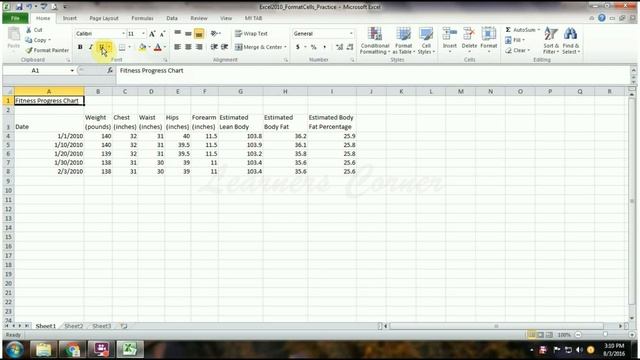Toggle Italic formatting
This screenshot has width=640, height=360.
(91, 47)
